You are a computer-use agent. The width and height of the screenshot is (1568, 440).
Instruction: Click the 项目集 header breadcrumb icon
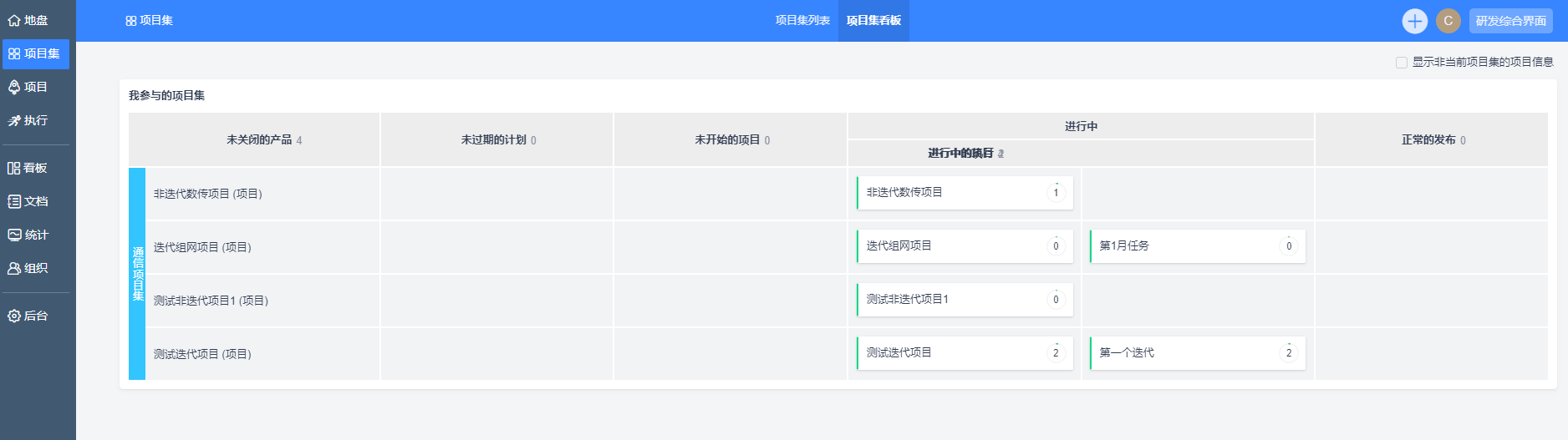pyautogui.click(x=131, y=21)
